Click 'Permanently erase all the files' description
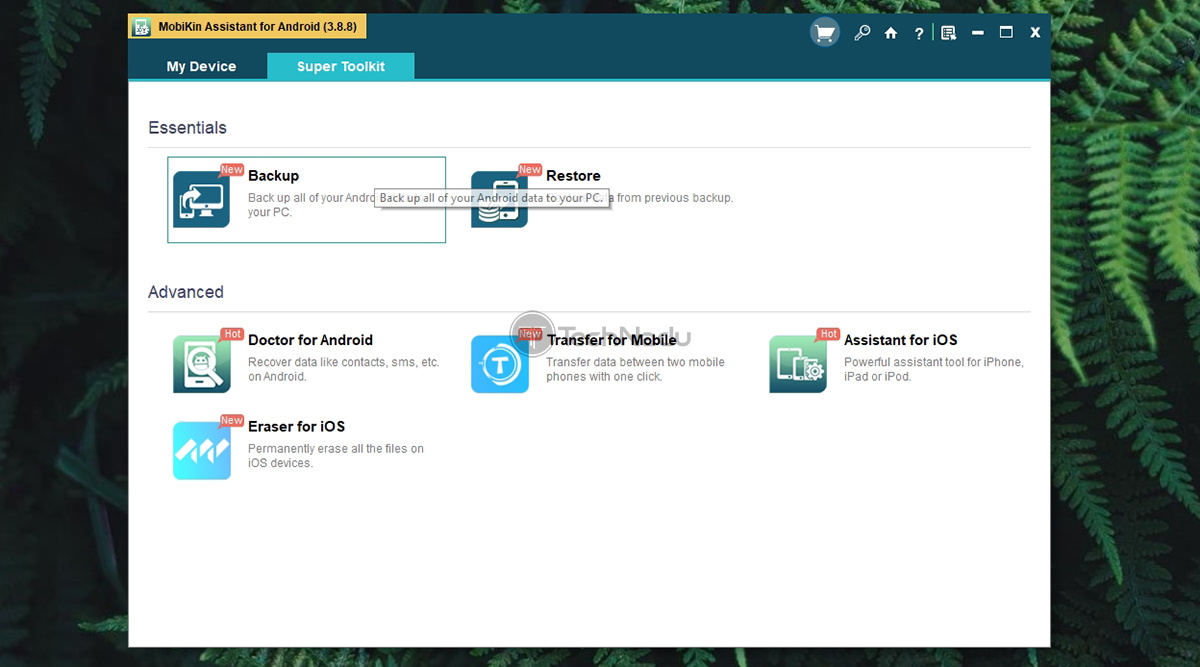 (336, 456)
